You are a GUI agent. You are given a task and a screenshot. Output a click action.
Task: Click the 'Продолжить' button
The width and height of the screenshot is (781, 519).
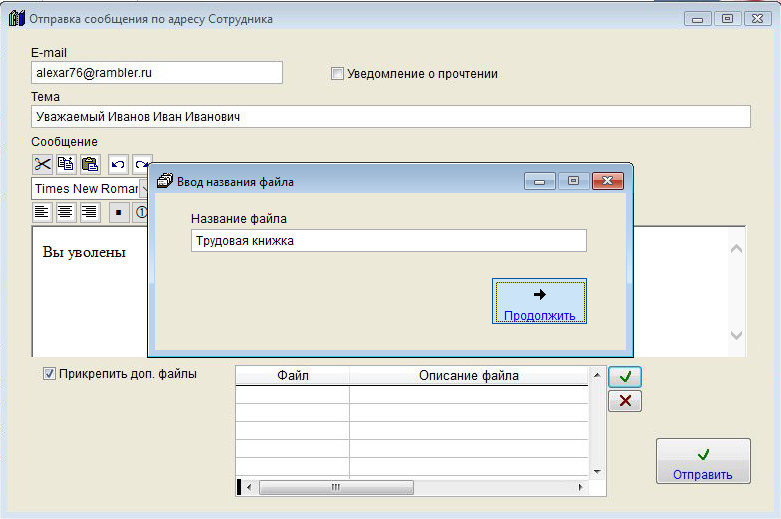(539, 301)
